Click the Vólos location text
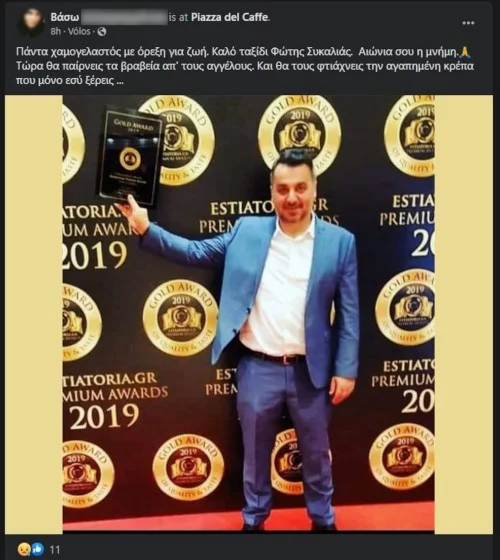 click(79, 31)
